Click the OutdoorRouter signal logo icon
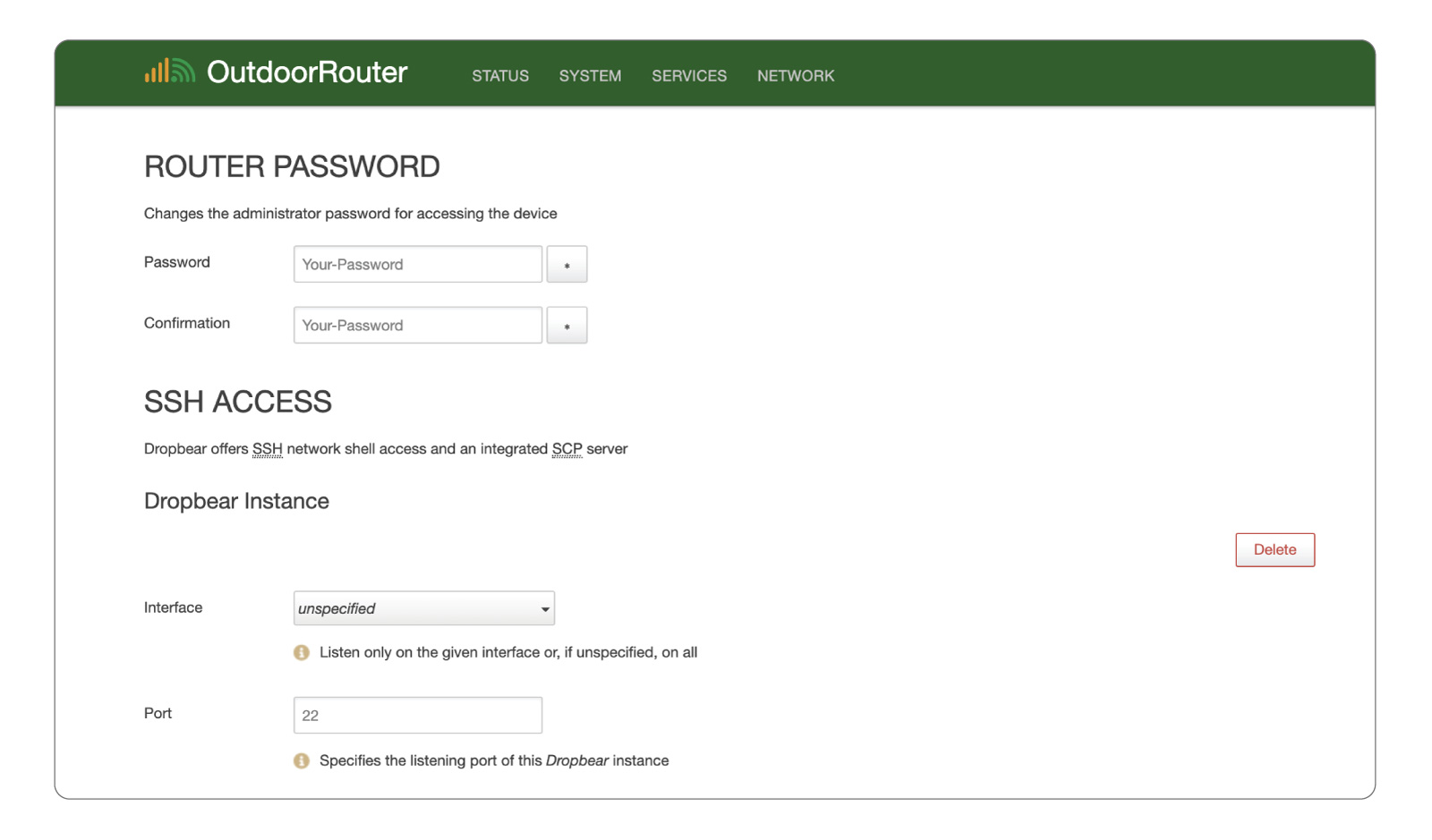Image resolution: width=1432 pixels, height=840 pixels. [170, 71]
